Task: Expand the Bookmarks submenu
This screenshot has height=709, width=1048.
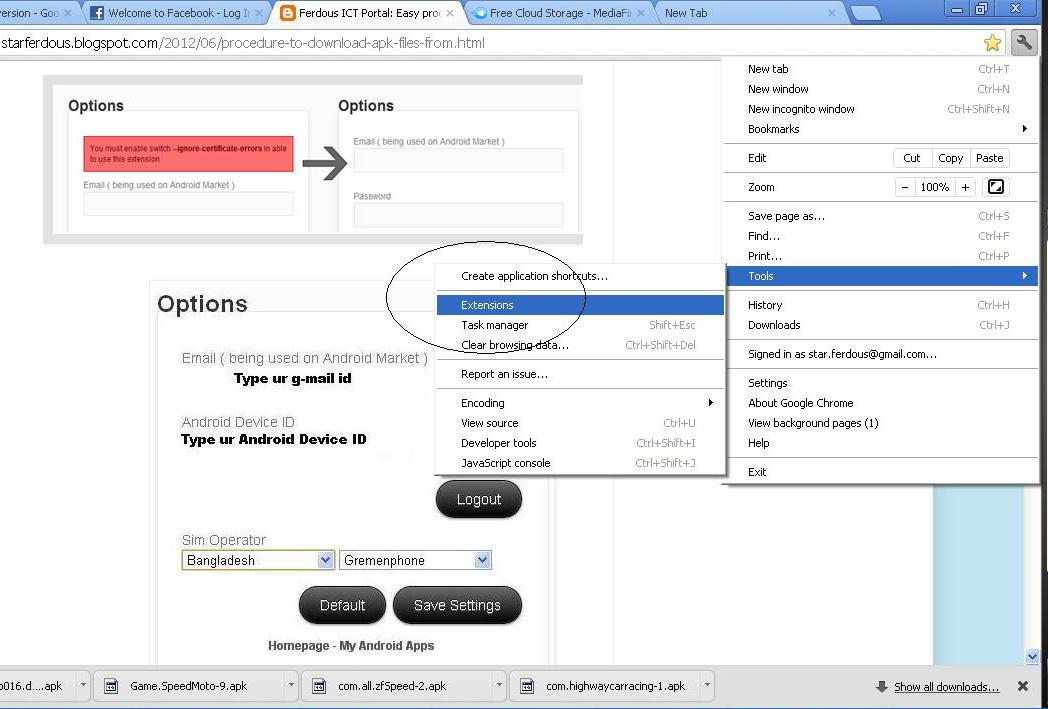Action: 881,129
